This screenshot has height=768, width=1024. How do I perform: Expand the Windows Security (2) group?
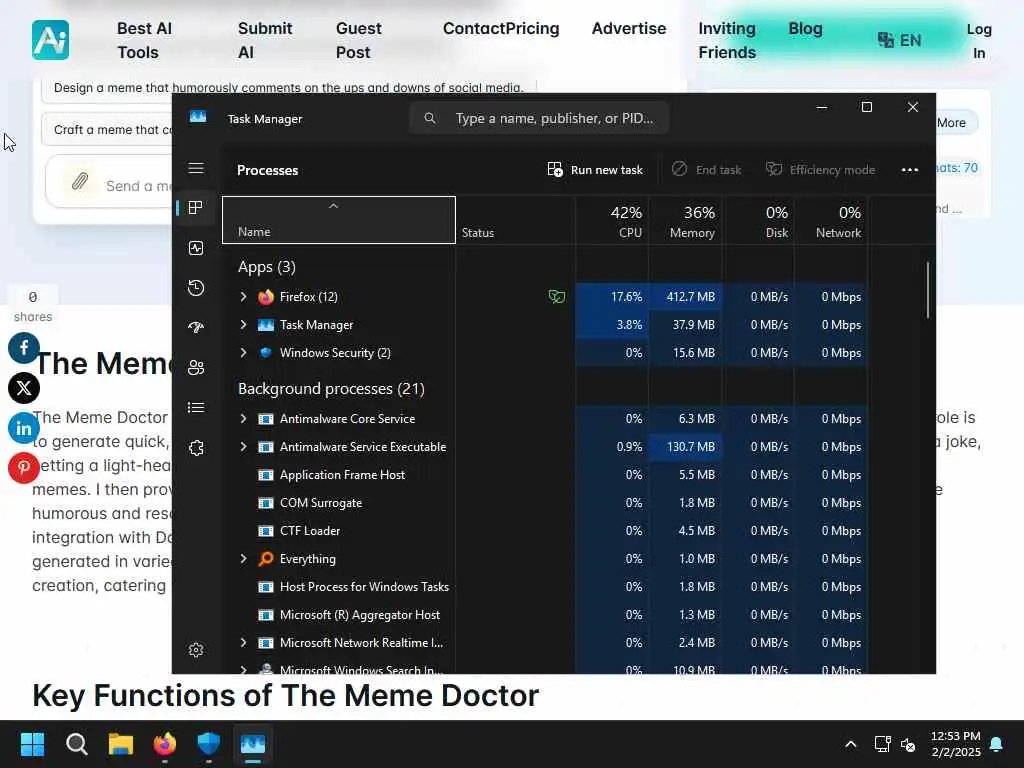coord(244,353)
